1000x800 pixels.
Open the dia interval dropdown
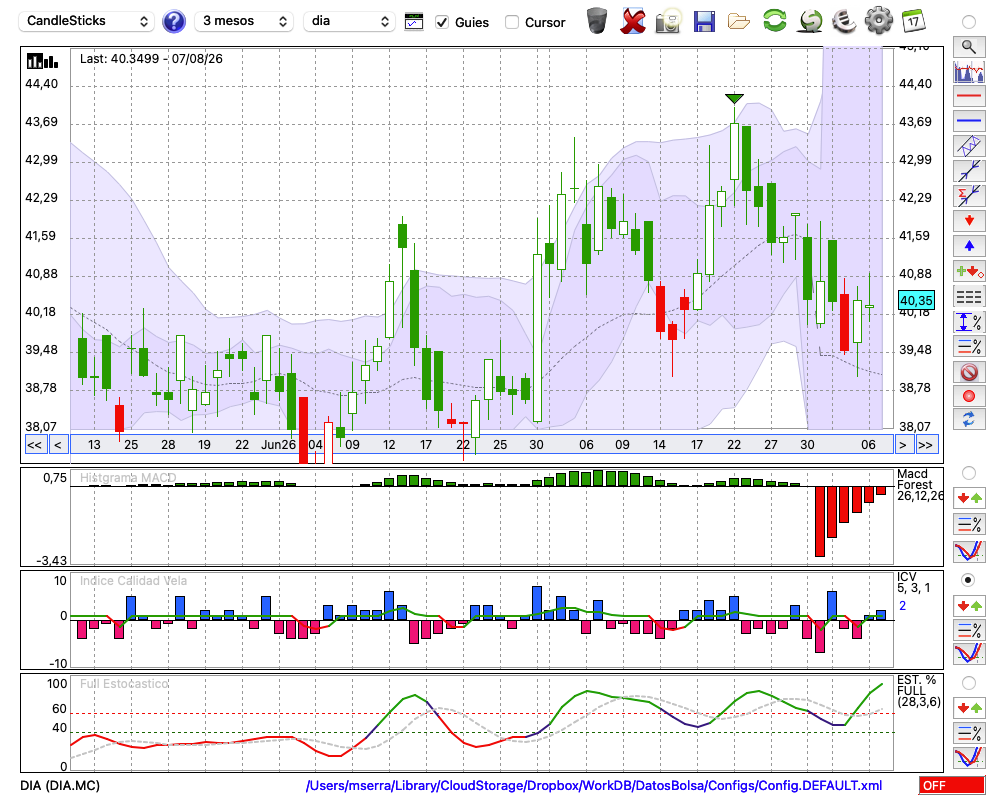[349, 21]
